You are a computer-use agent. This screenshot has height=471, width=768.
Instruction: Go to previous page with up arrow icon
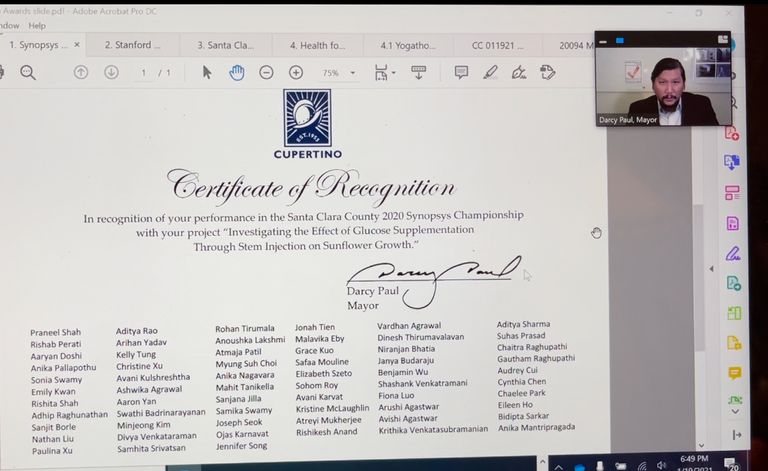point(81,73)
